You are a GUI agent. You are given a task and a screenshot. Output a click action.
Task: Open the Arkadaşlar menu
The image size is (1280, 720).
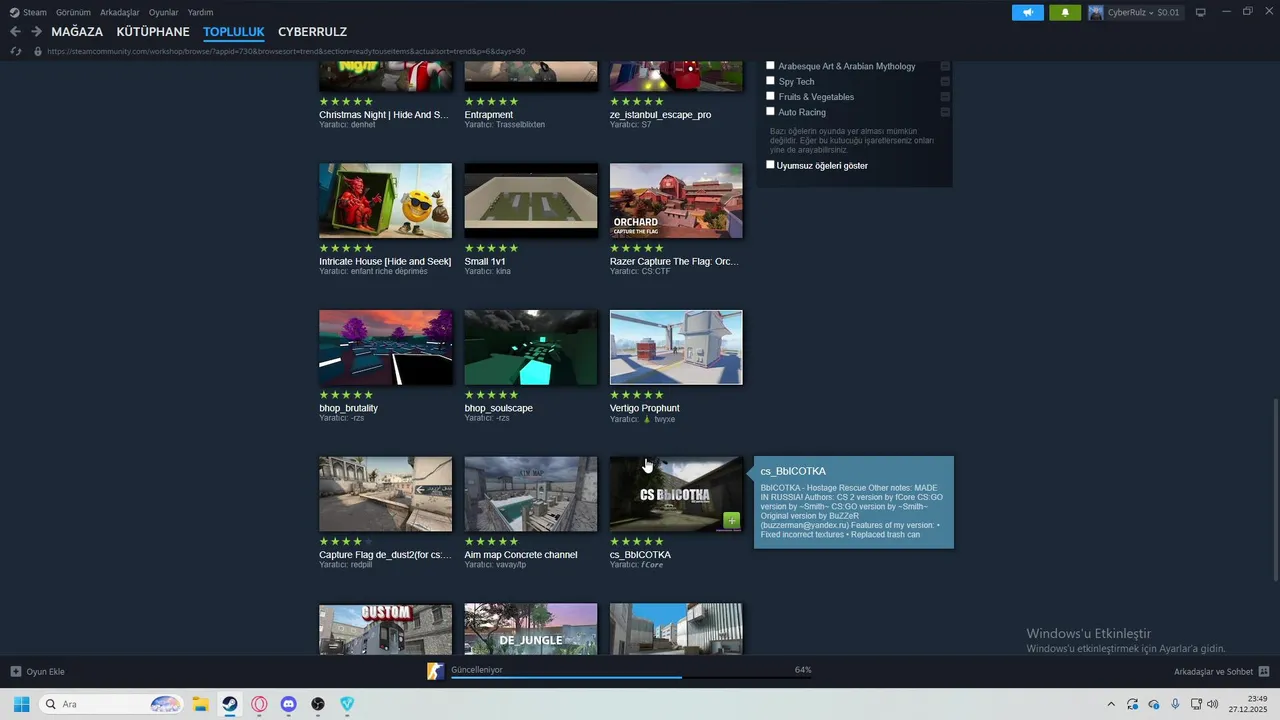point(120,13)
